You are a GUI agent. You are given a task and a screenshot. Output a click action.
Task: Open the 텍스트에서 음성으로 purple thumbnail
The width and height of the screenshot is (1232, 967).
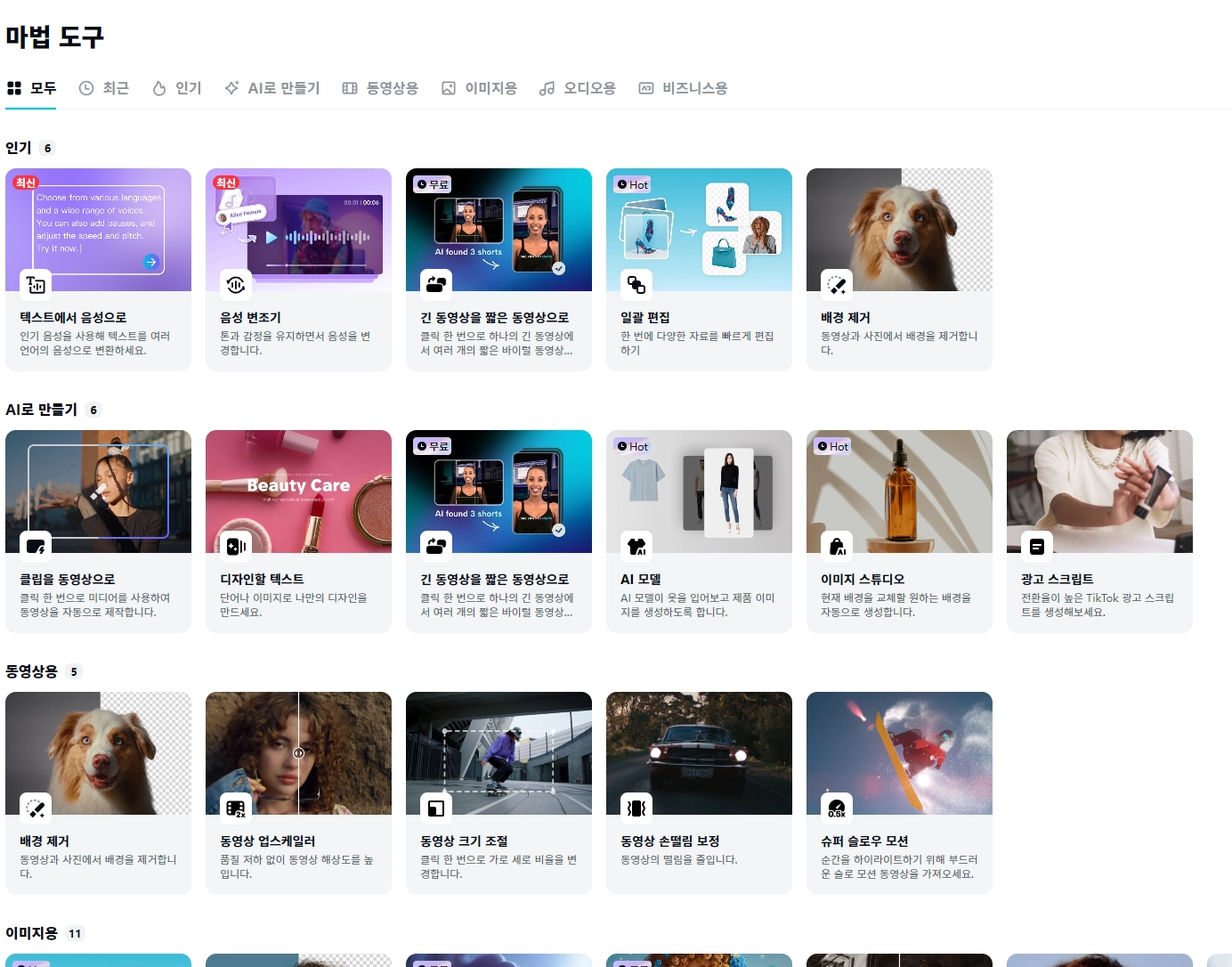click(x=98, y=230)
